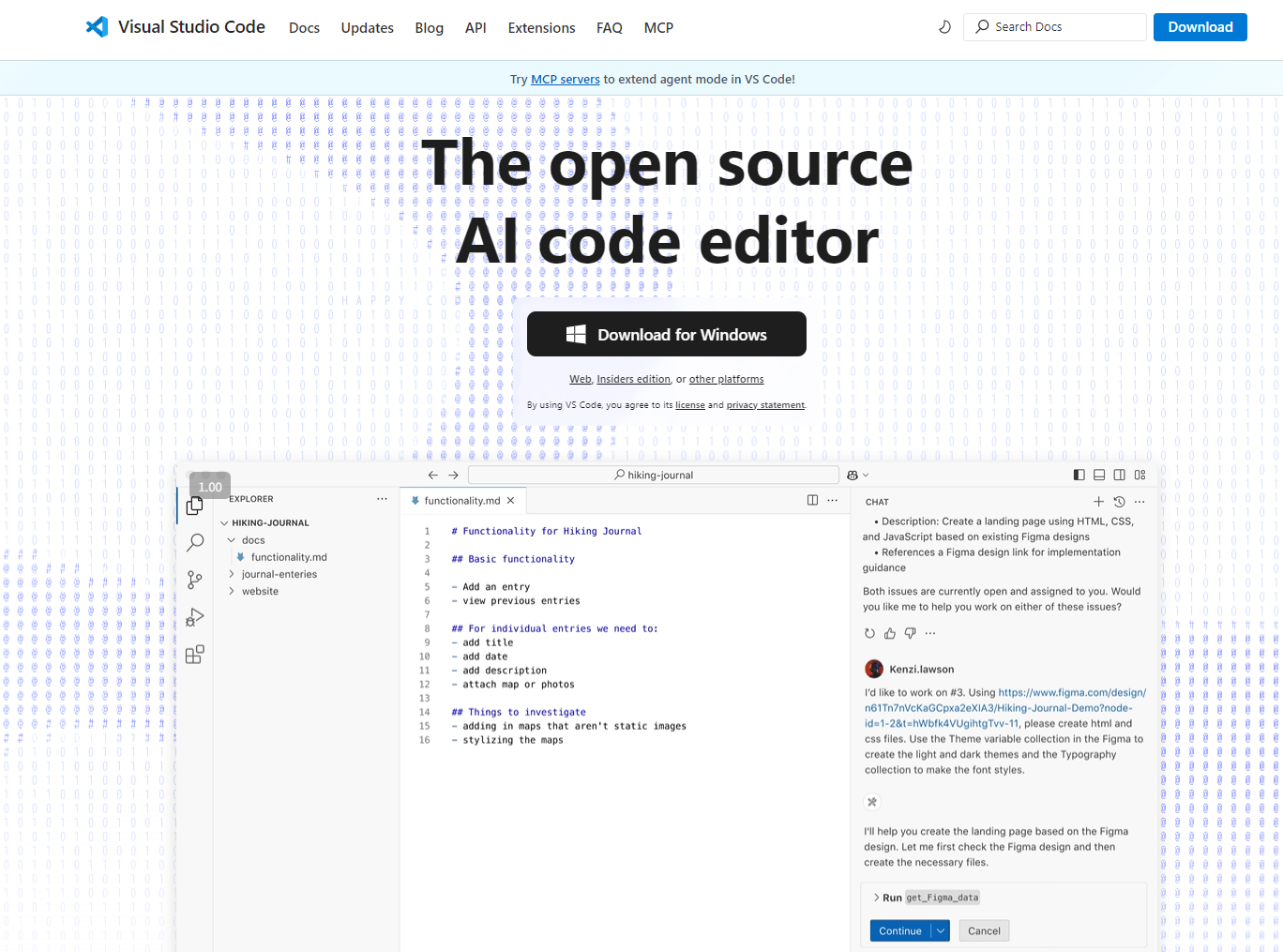
Task: Open the license link
Action: (690, 405)
